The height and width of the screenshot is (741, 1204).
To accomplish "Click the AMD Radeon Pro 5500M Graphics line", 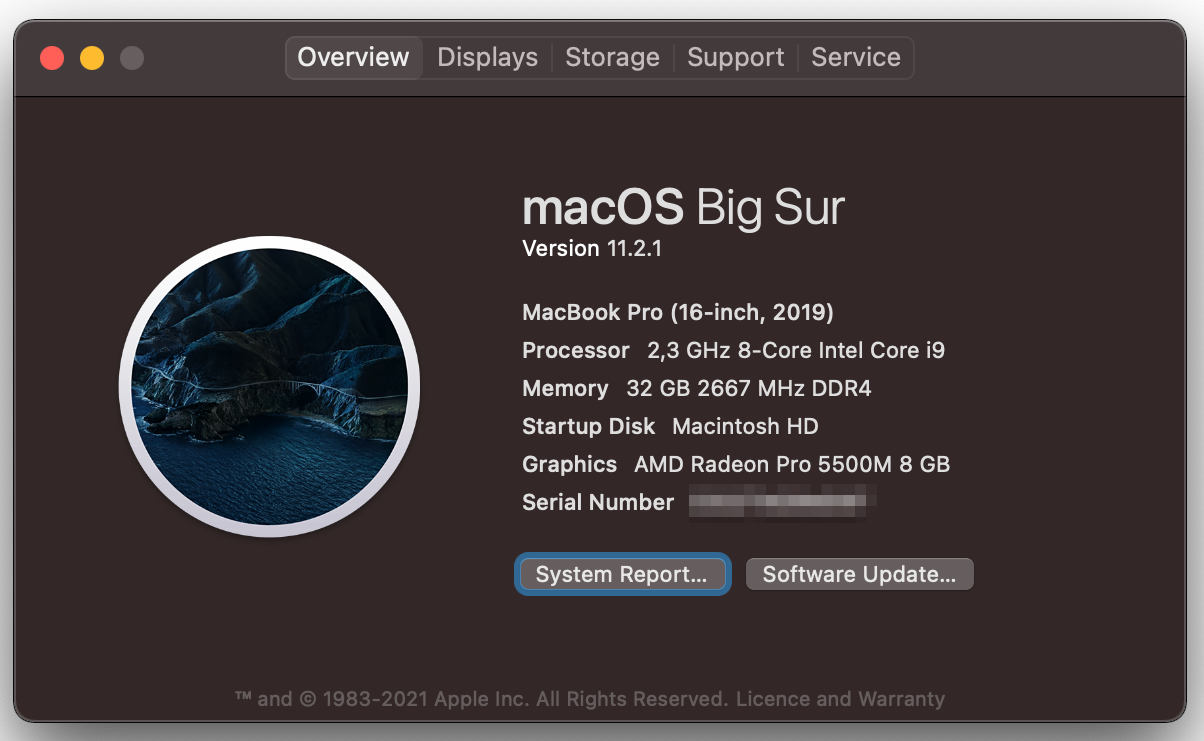I will coord(735,464).
